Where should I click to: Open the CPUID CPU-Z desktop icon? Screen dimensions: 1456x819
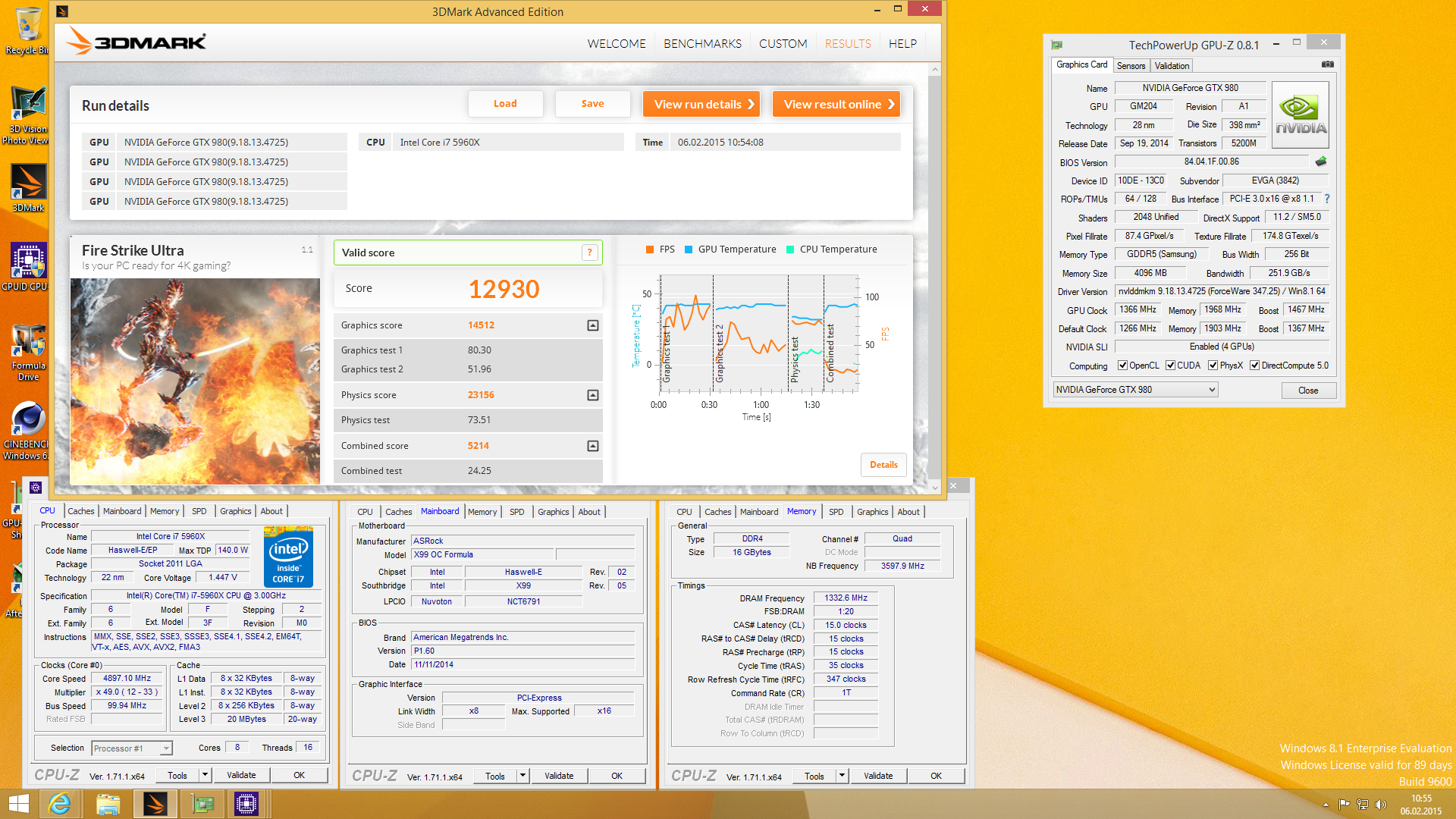pyautogui.click(x=28, y=267)
